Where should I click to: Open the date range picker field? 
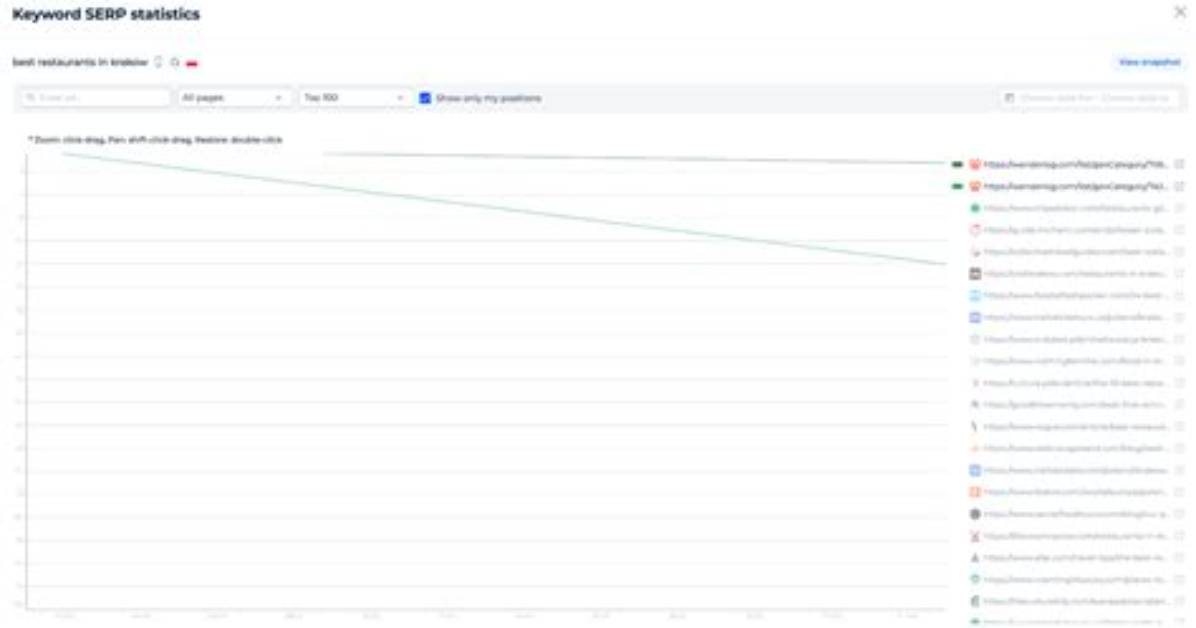(1088, 98)
